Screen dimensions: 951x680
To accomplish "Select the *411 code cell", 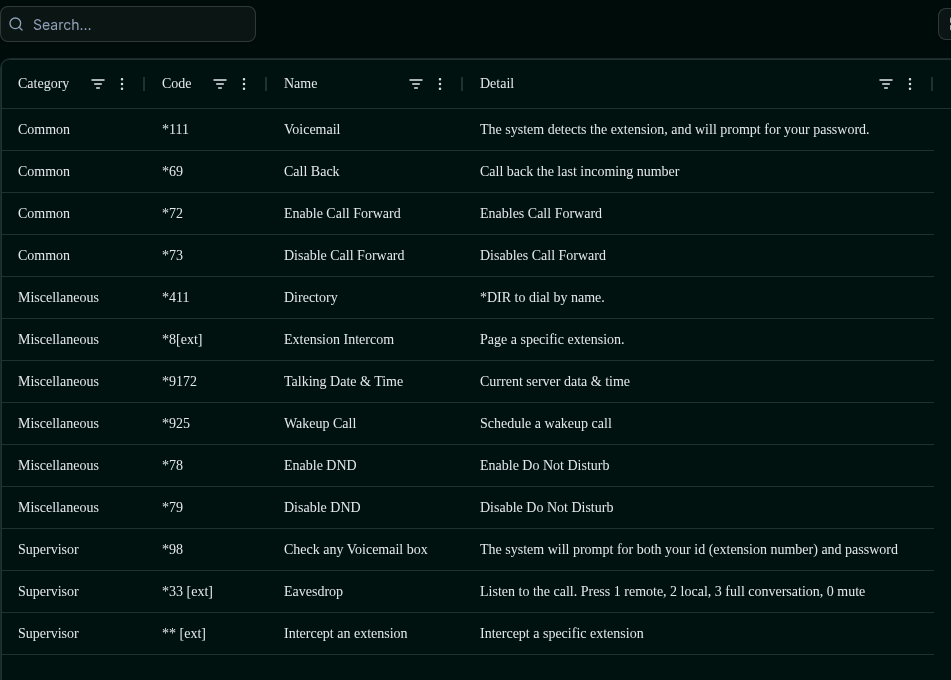I will click(x=175, y=297).
